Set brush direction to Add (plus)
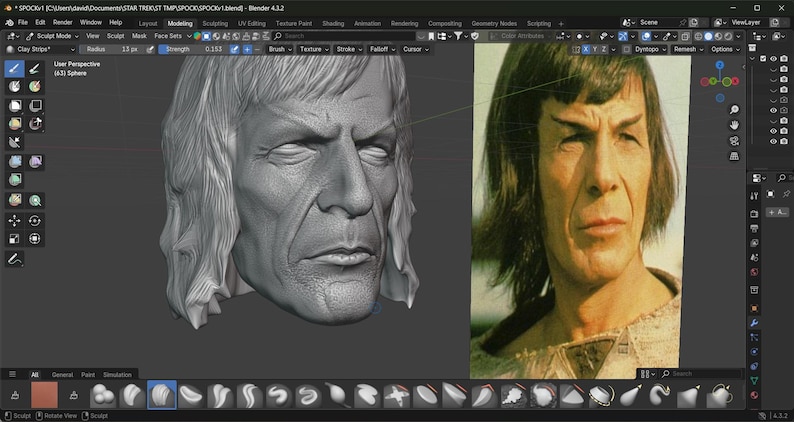 [247, 49]
